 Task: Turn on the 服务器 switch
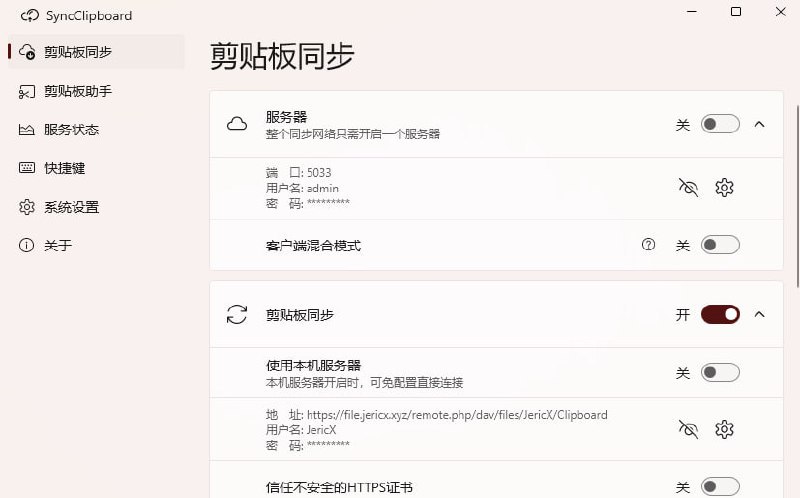(x=720, y=124)
